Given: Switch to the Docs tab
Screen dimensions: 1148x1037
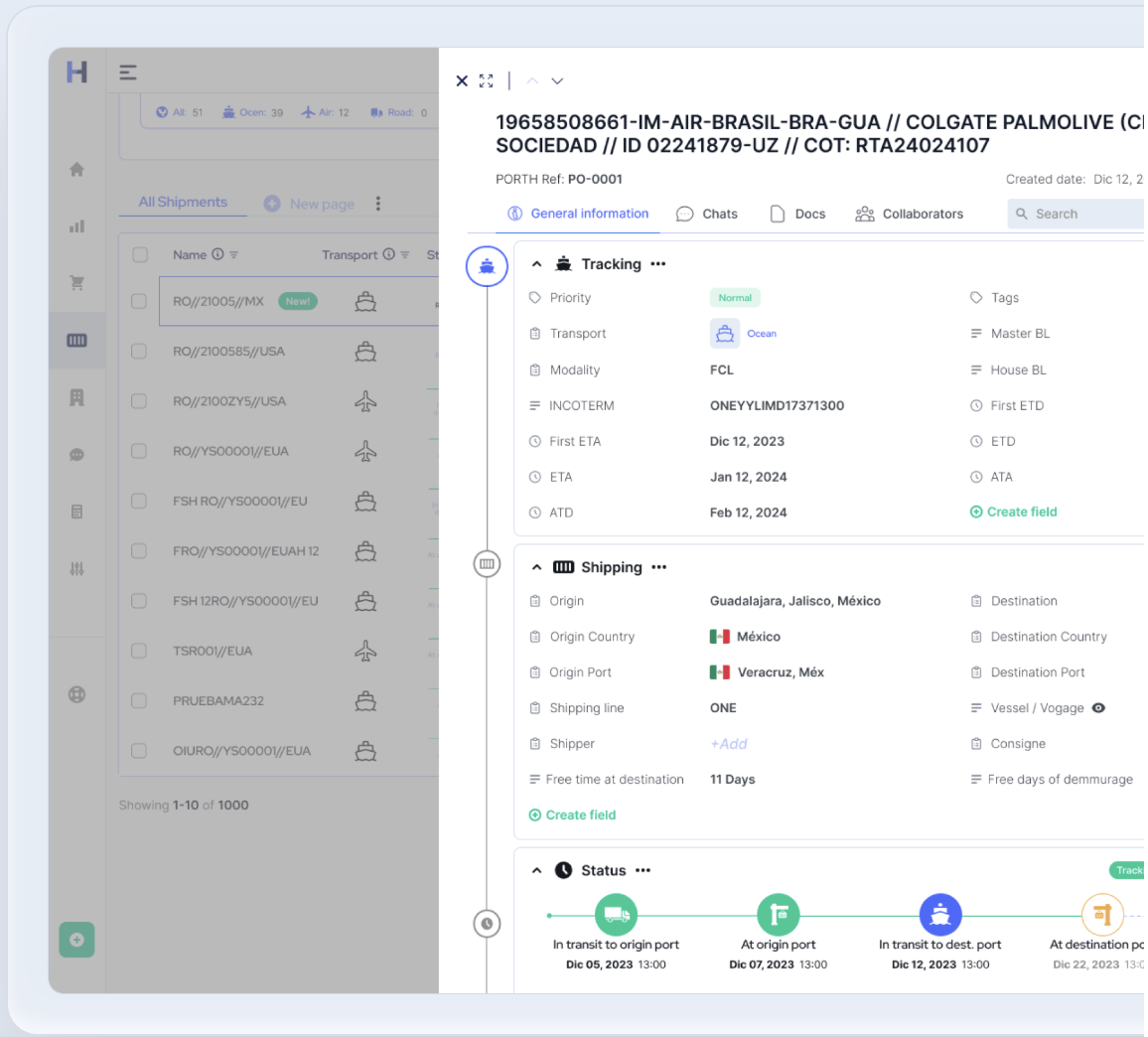Looking at the screenshot, I should pos(798,214).
